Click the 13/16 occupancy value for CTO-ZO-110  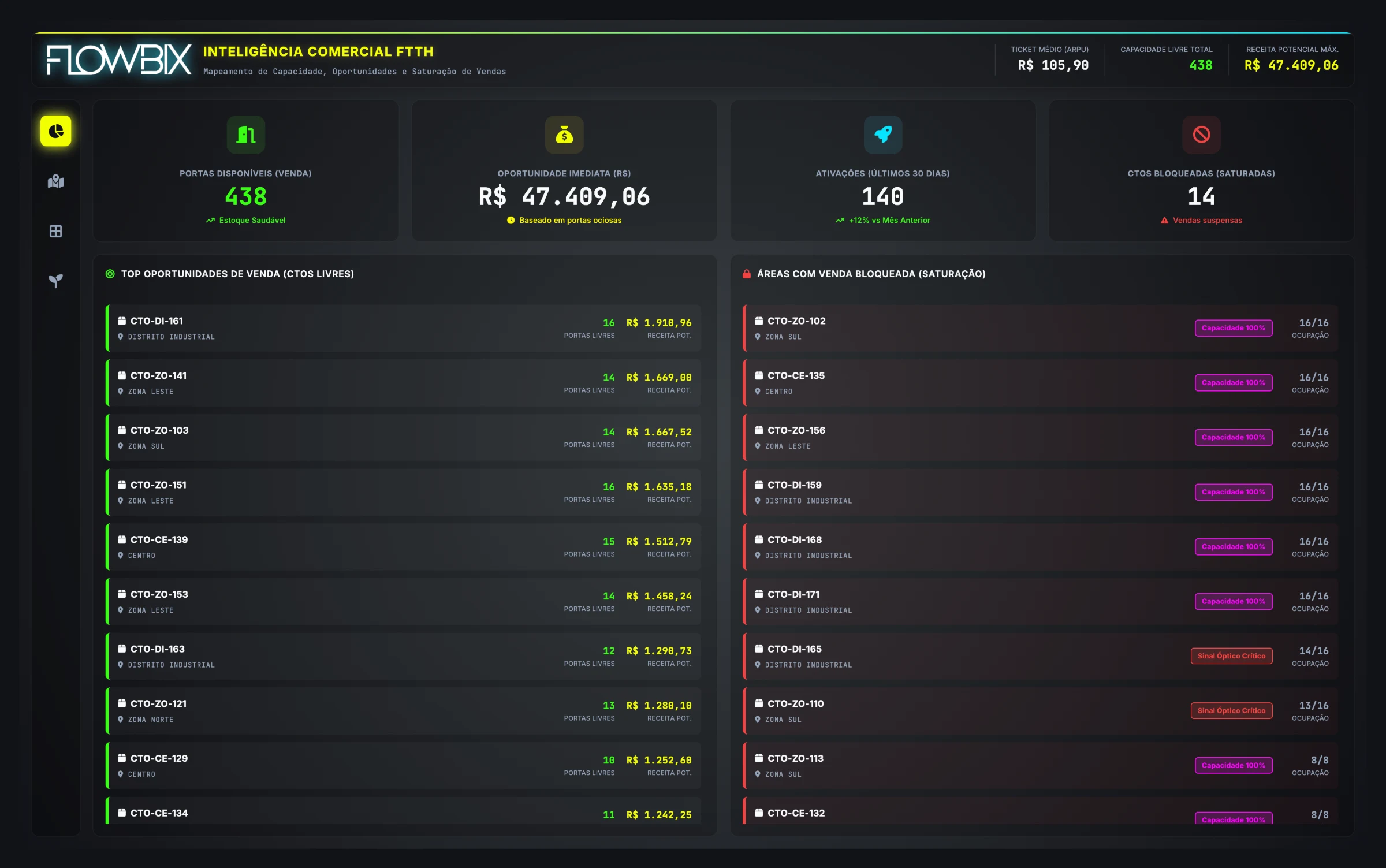coord(1314,706)
